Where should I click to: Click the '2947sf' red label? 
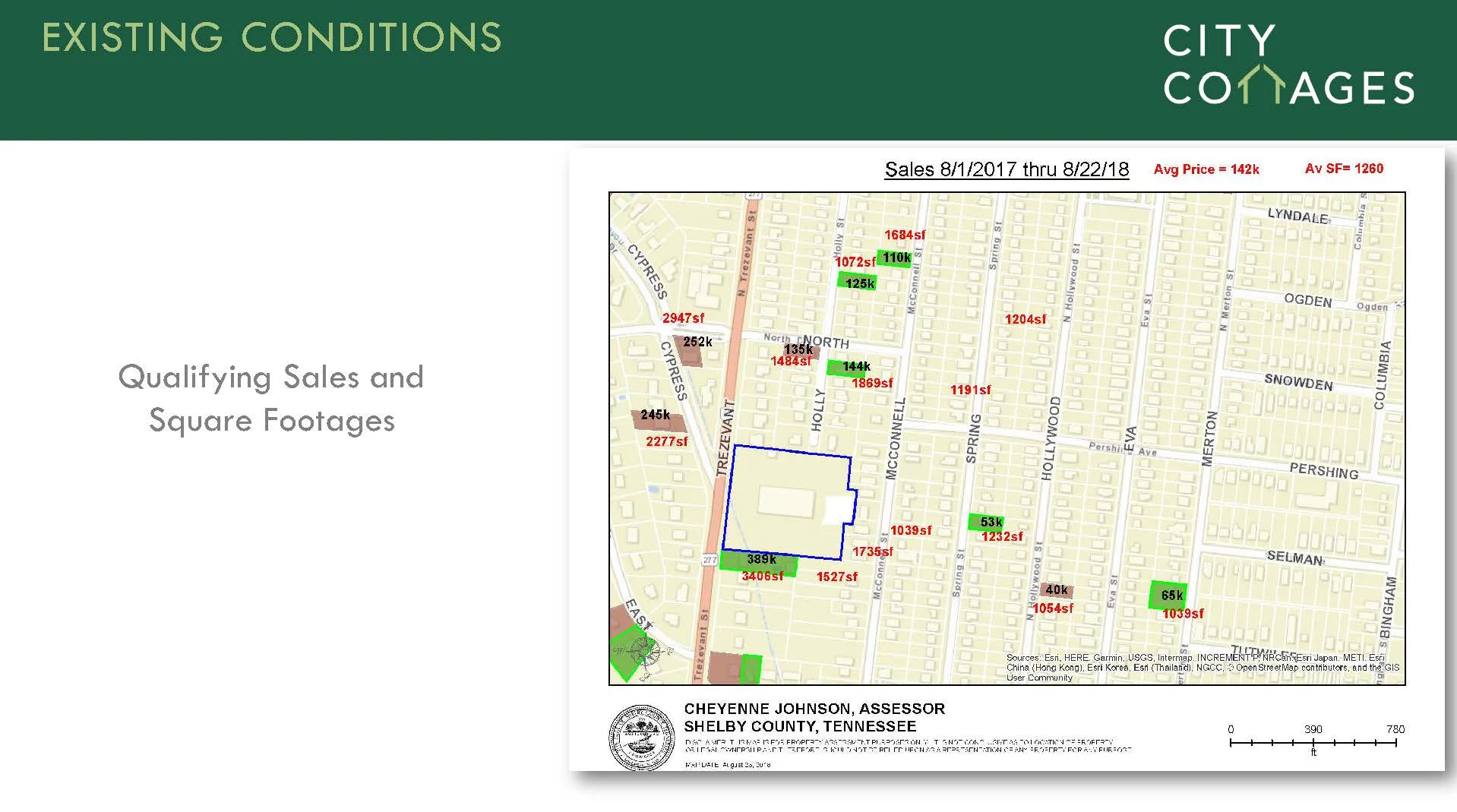click(x=683, y=318)
